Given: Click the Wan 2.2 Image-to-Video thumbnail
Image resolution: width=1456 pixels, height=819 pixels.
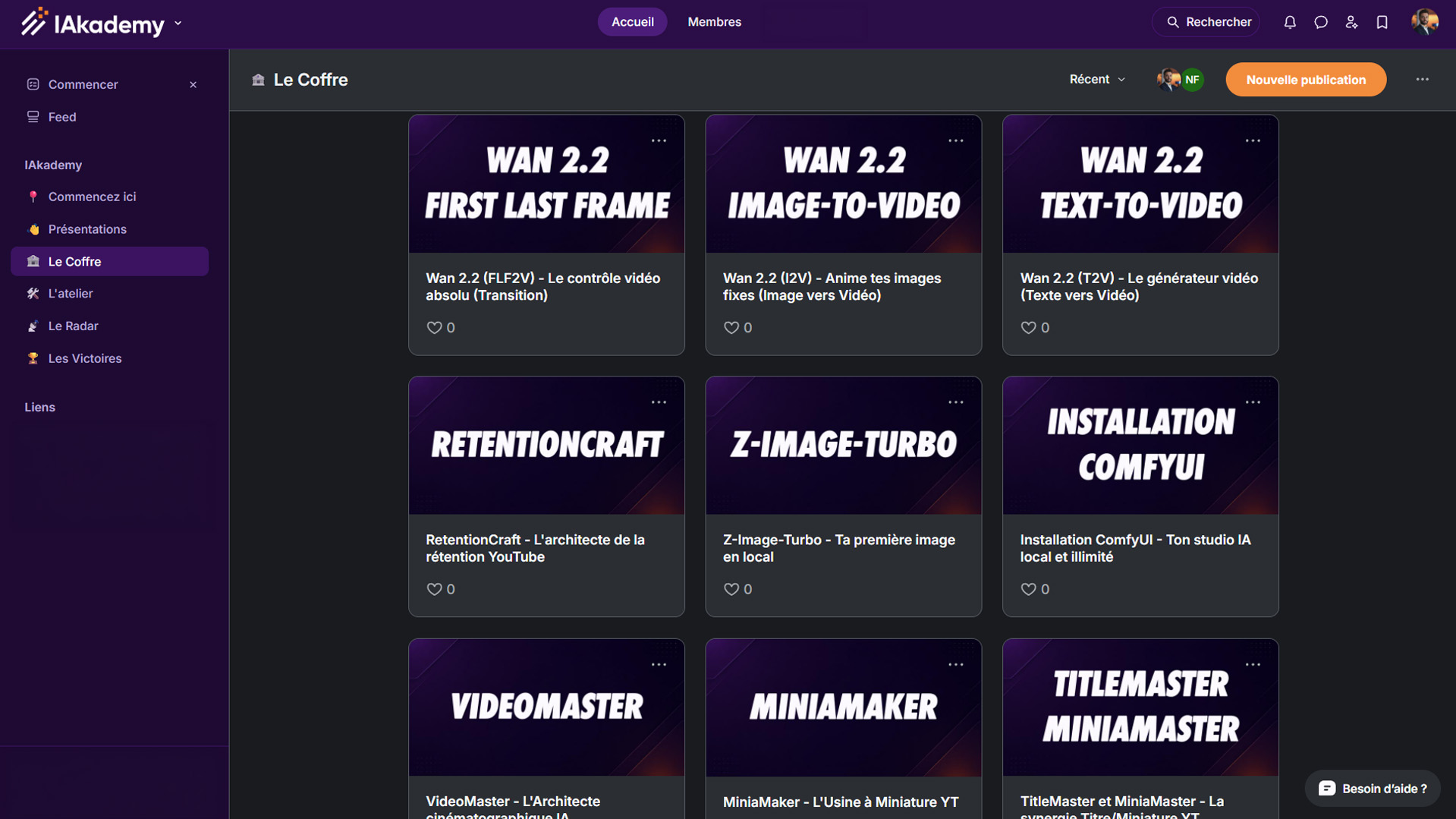Looking at the screenshot, I should tap(844, 184).
